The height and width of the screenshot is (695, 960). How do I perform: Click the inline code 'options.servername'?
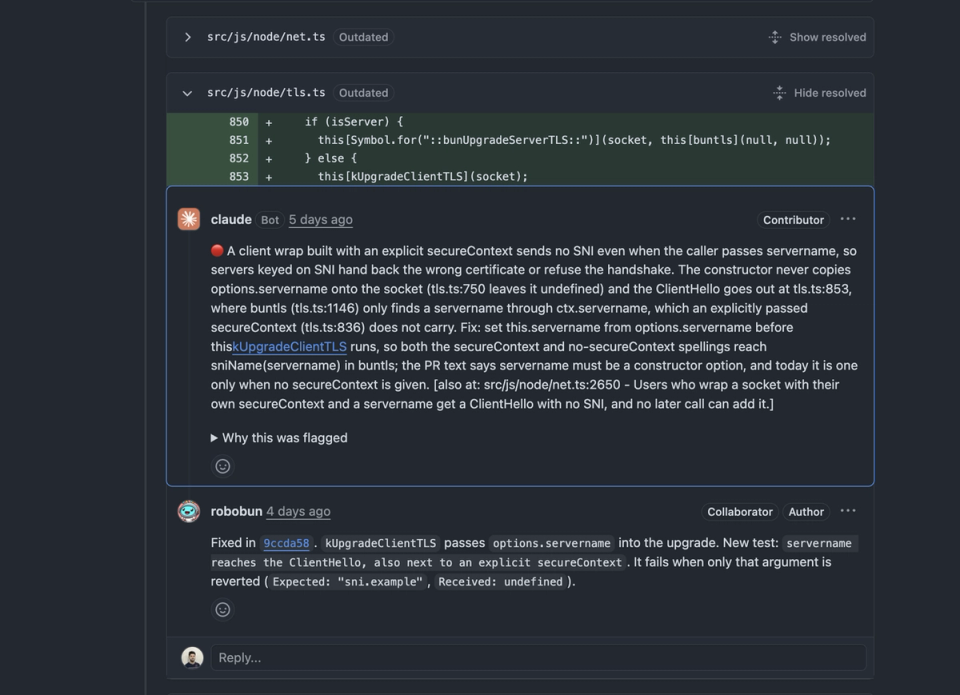click(x=552, y=543)
